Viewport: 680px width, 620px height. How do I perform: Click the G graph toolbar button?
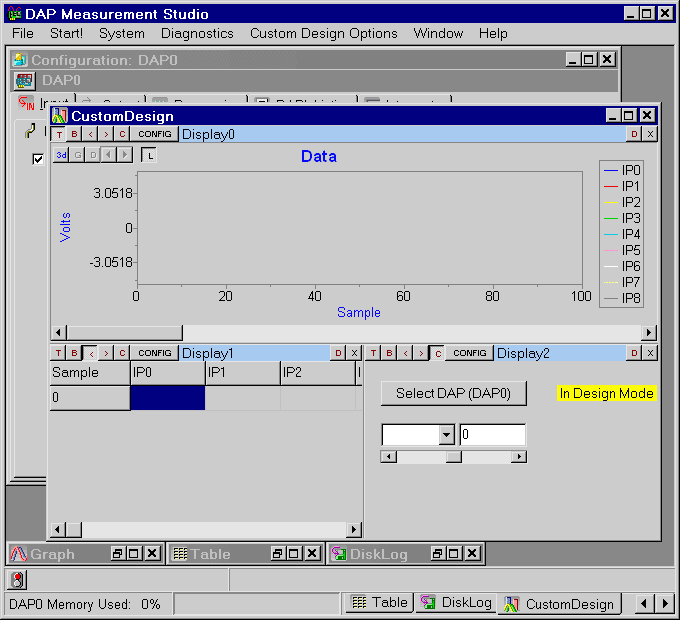78,155
